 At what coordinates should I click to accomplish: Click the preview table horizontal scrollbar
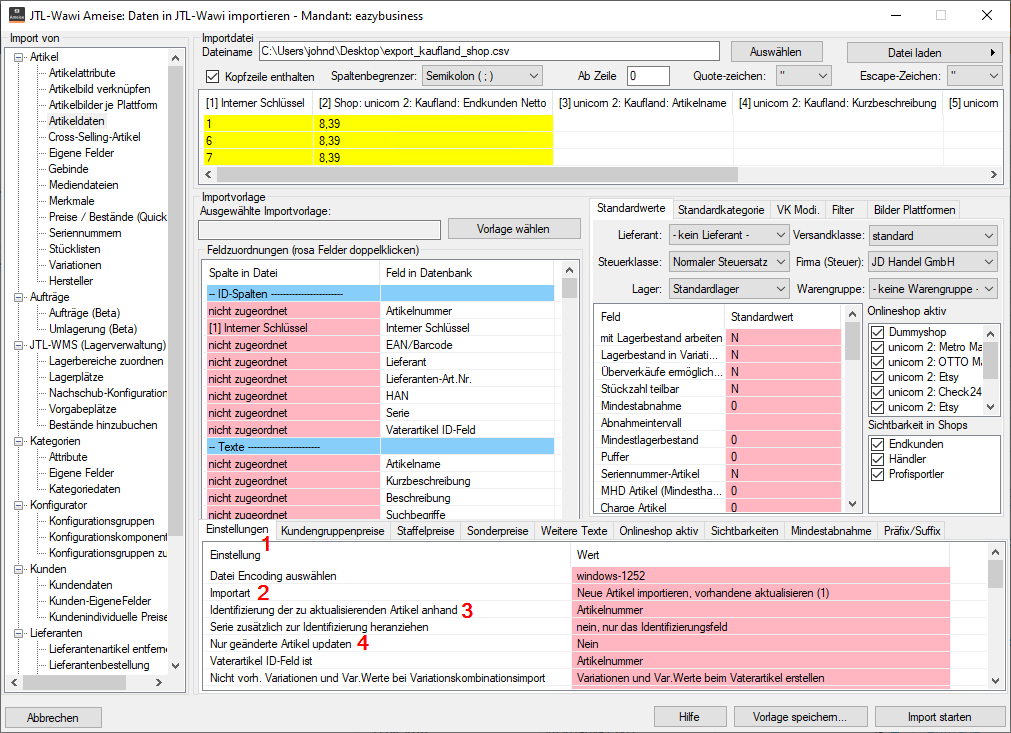pyautogui.click(x=478, y=175)
